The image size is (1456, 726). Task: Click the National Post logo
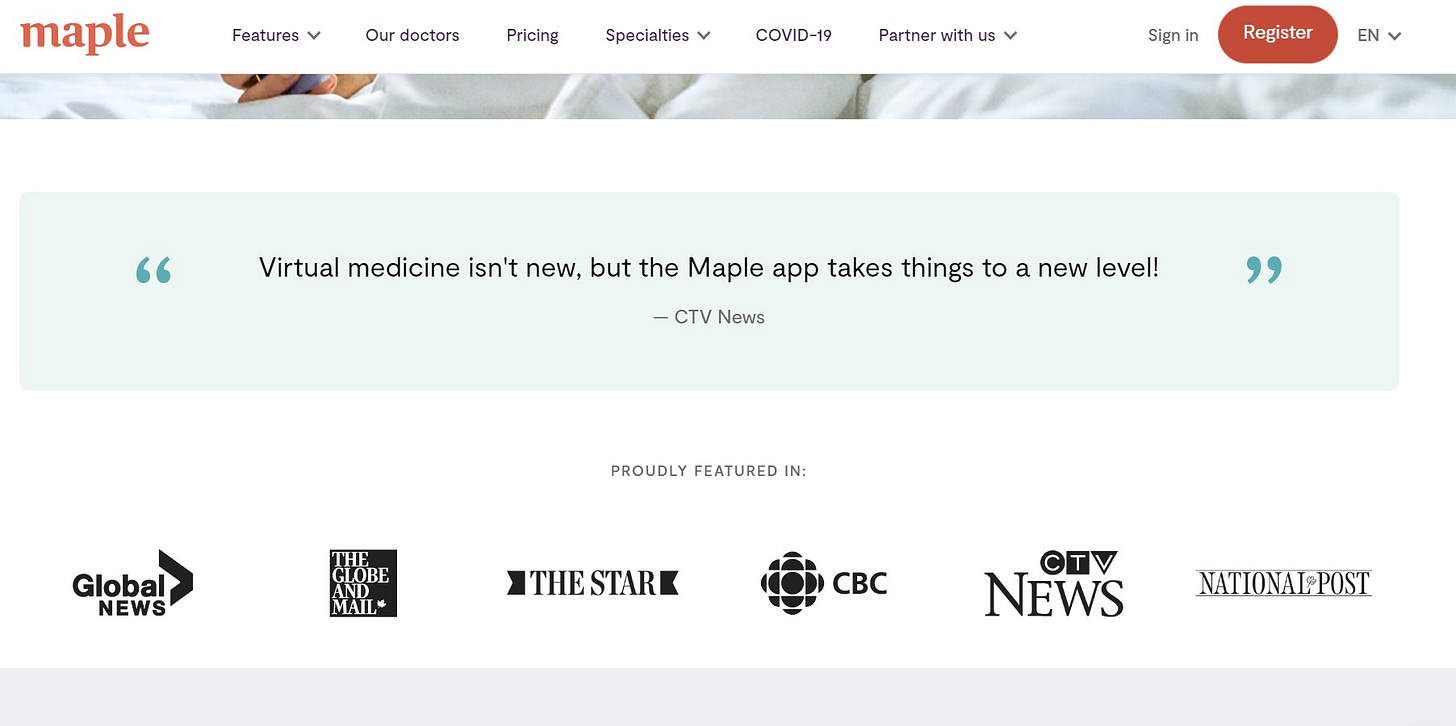tap(1284, 583)
